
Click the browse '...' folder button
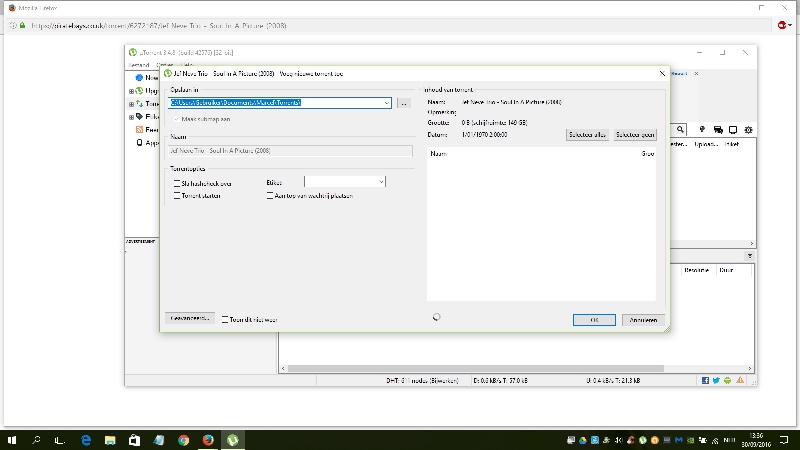click(x=404, y=103)
